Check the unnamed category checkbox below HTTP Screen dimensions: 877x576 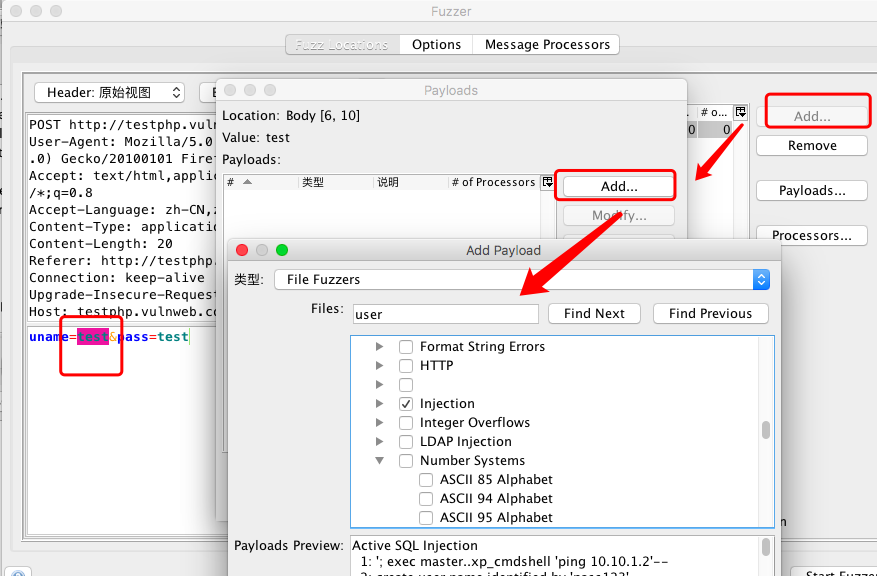pyautogui.click(x=406, y=385)
